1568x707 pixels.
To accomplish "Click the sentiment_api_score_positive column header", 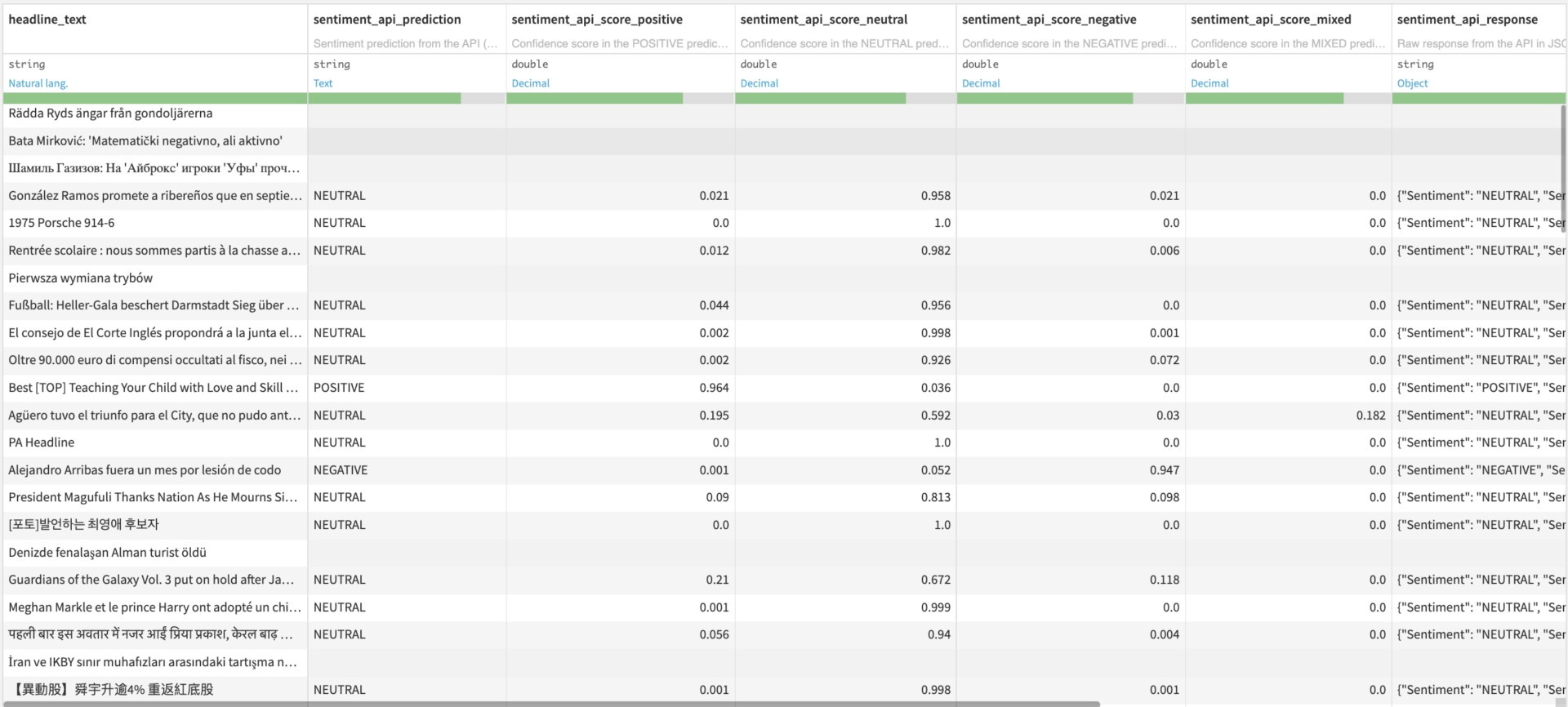I will (596, 20).
